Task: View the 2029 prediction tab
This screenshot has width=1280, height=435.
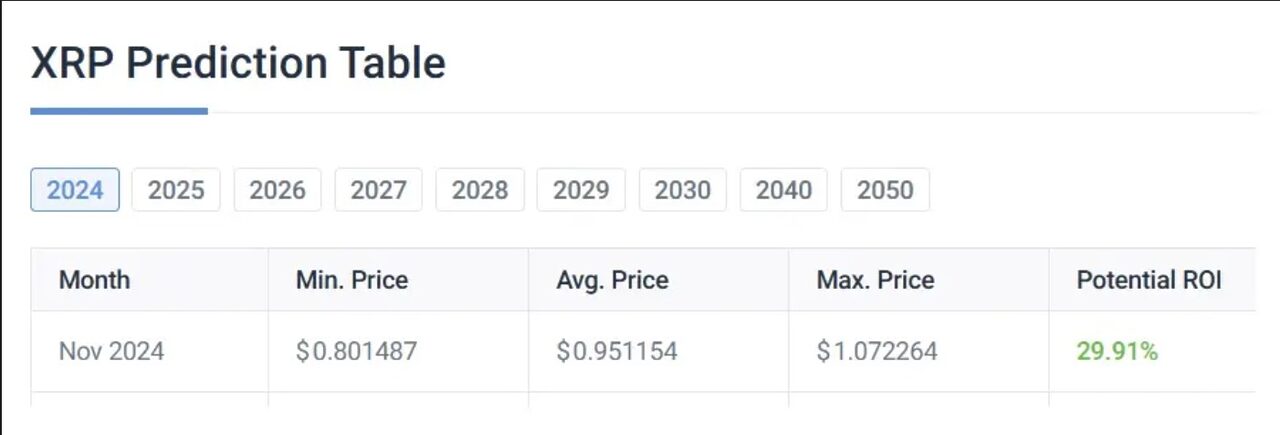Action: (581, 190)
